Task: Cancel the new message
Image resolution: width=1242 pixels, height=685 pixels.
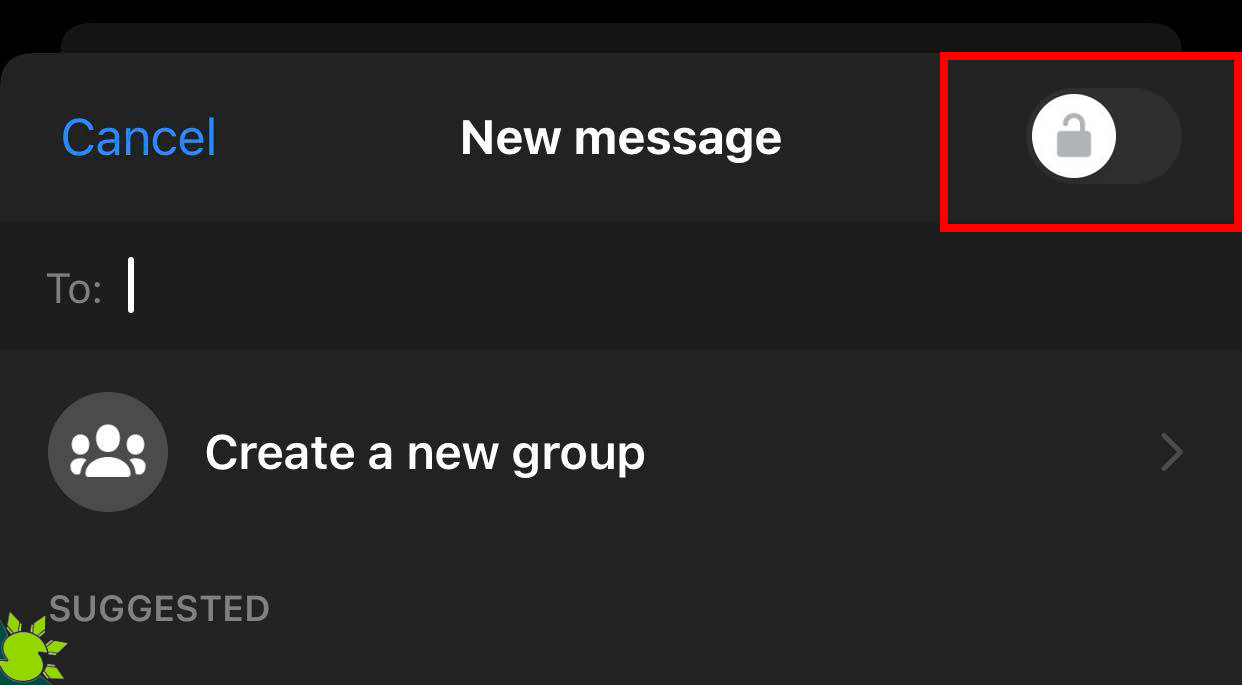Action: pos(139,137)
